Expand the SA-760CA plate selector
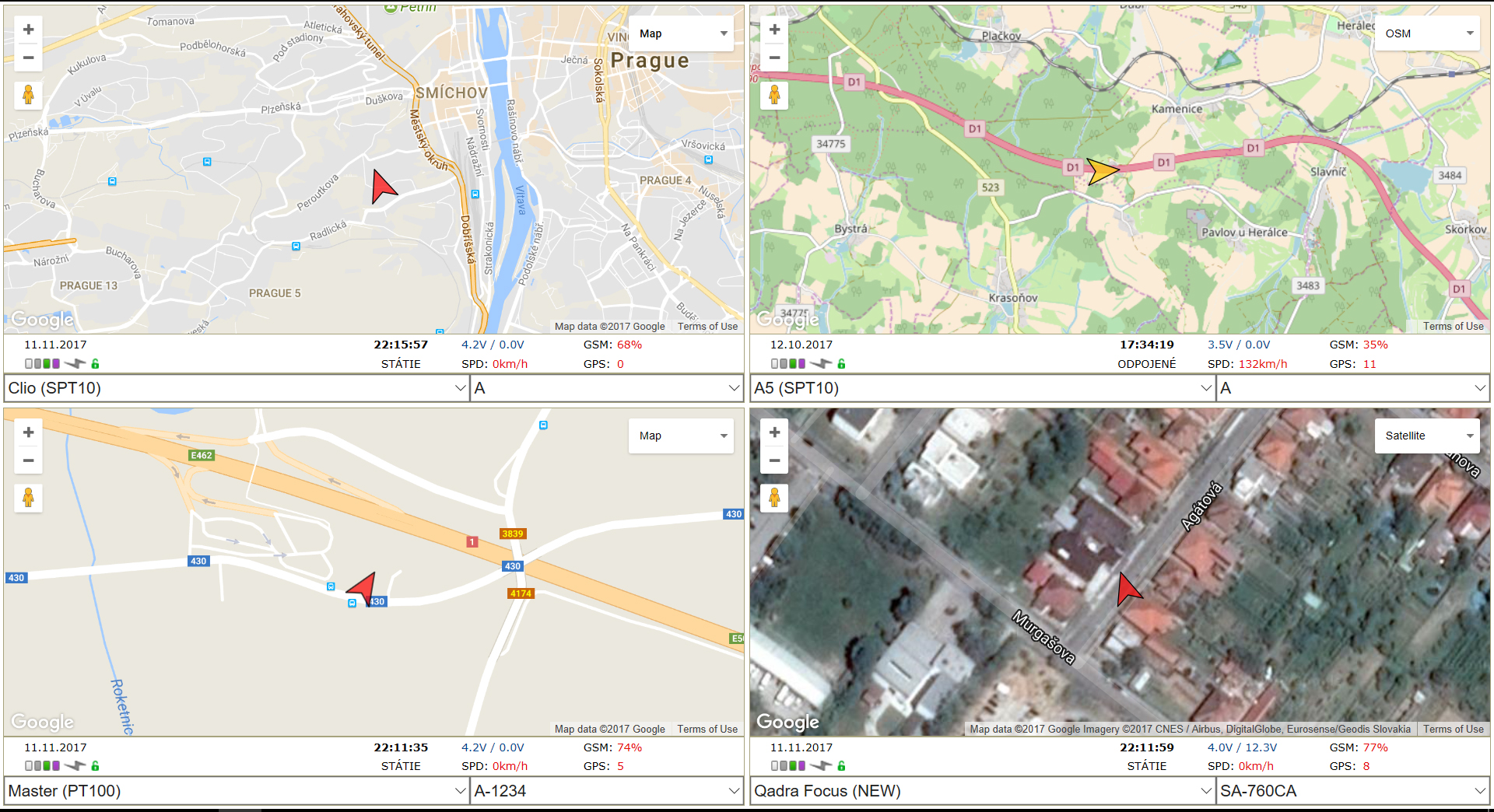 pyautogui.click(x=1352, y=791)
